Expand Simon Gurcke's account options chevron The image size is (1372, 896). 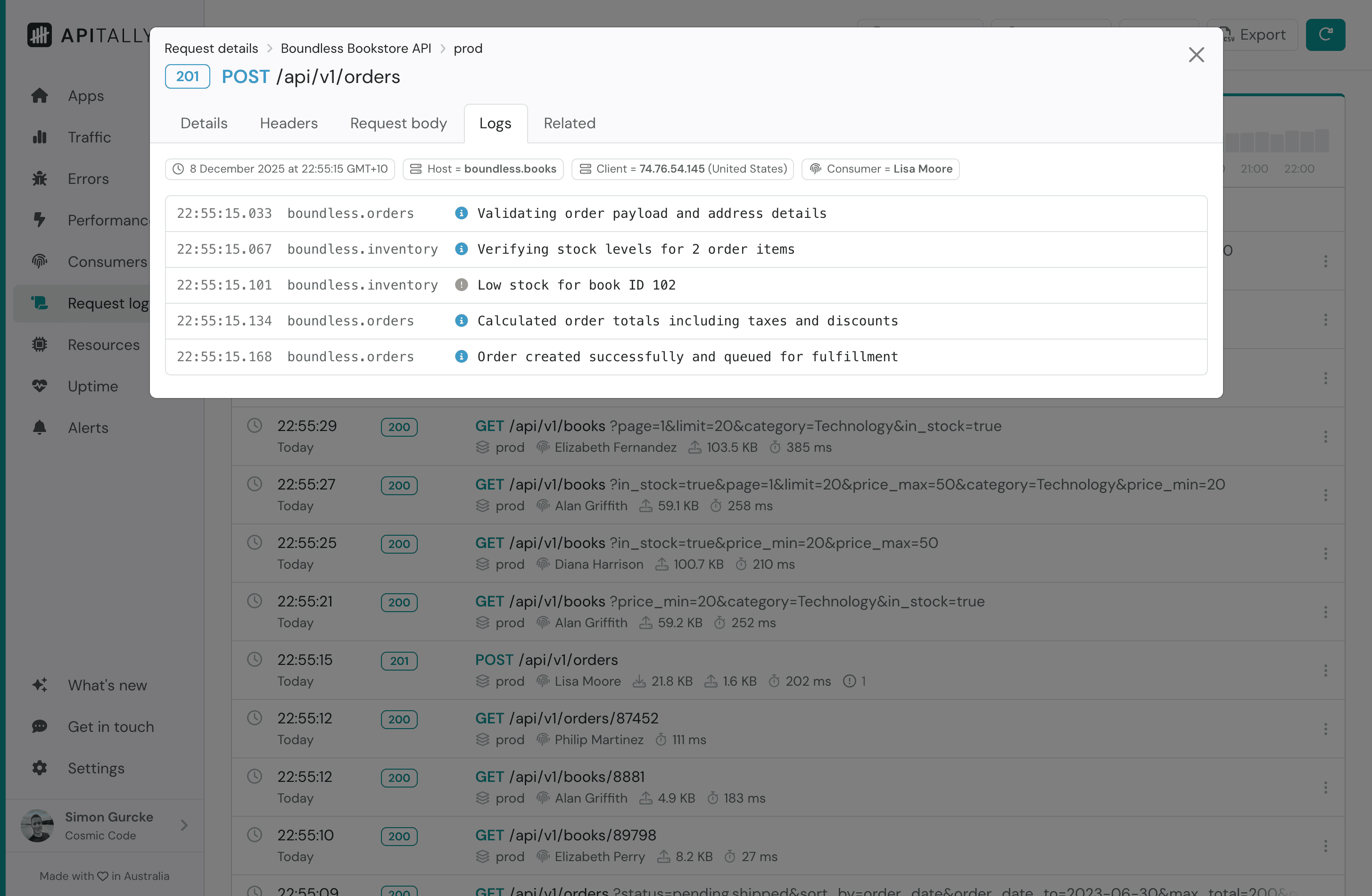tap(184, 826)
